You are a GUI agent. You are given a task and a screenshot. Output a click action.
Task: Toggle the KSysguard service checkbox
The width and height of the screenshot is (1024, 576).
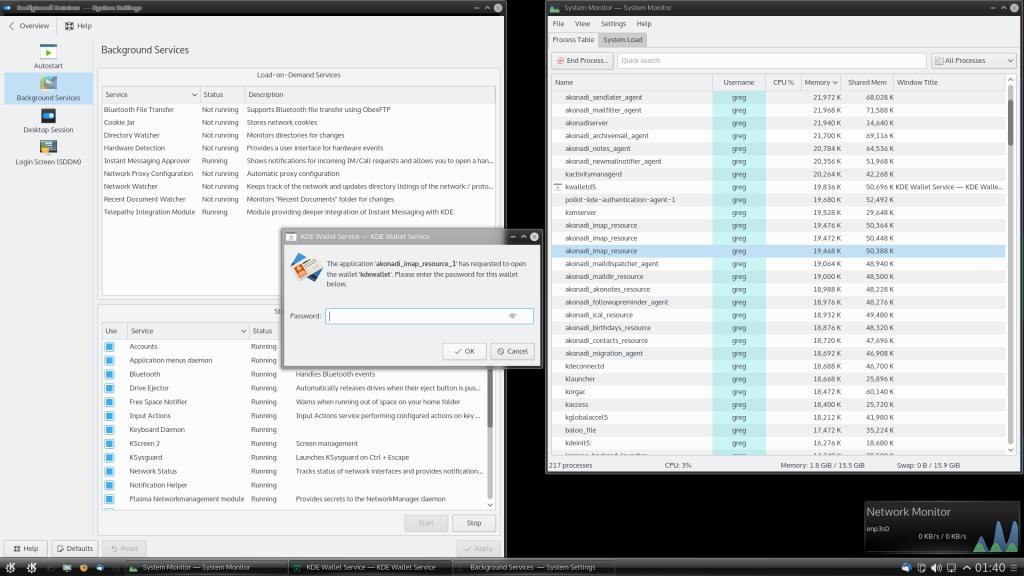110,457
